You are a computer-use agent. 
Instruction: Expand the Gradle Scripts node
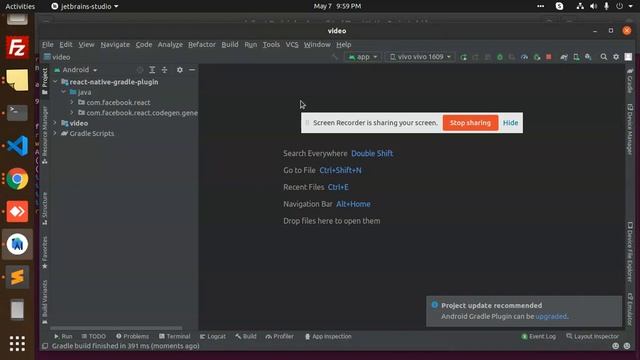pos(56,133)
